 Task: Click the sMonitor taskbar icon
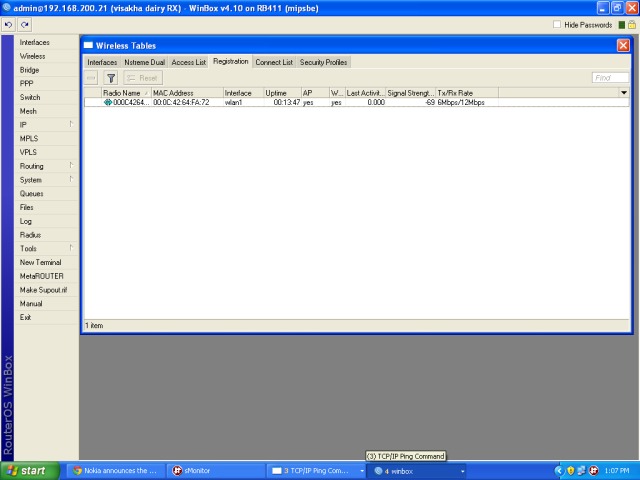(x=177, y=471)
